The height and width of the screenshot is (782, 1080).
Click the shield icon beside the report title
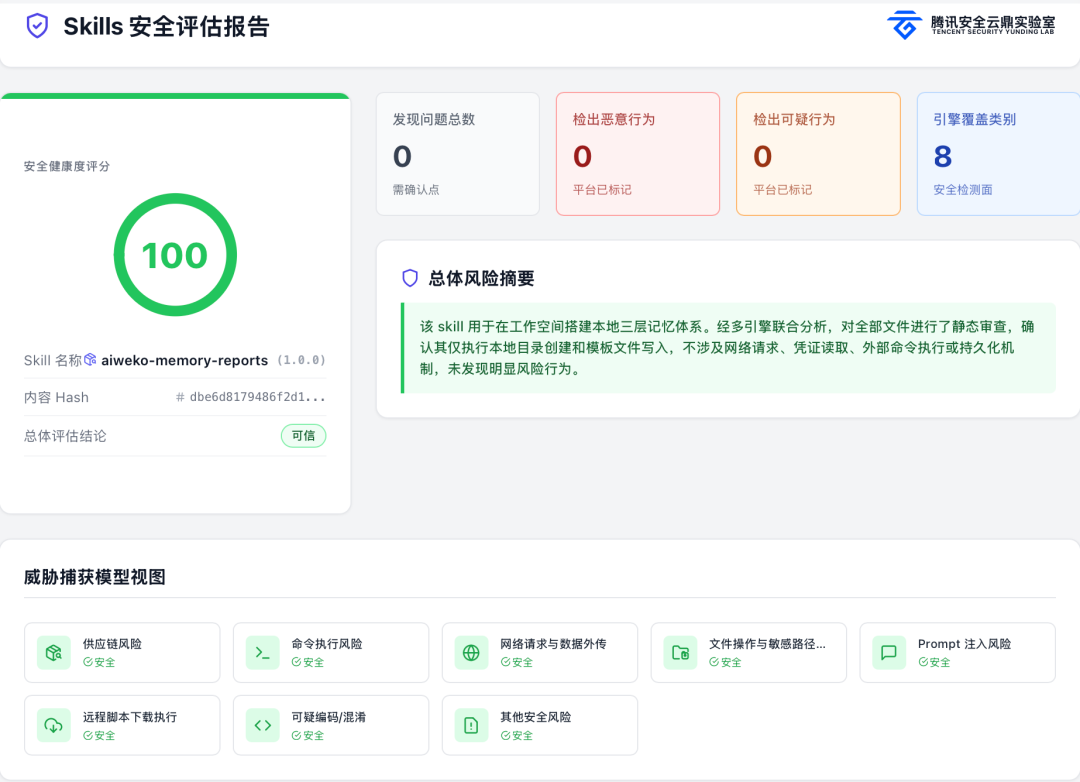tap(37, 26)
